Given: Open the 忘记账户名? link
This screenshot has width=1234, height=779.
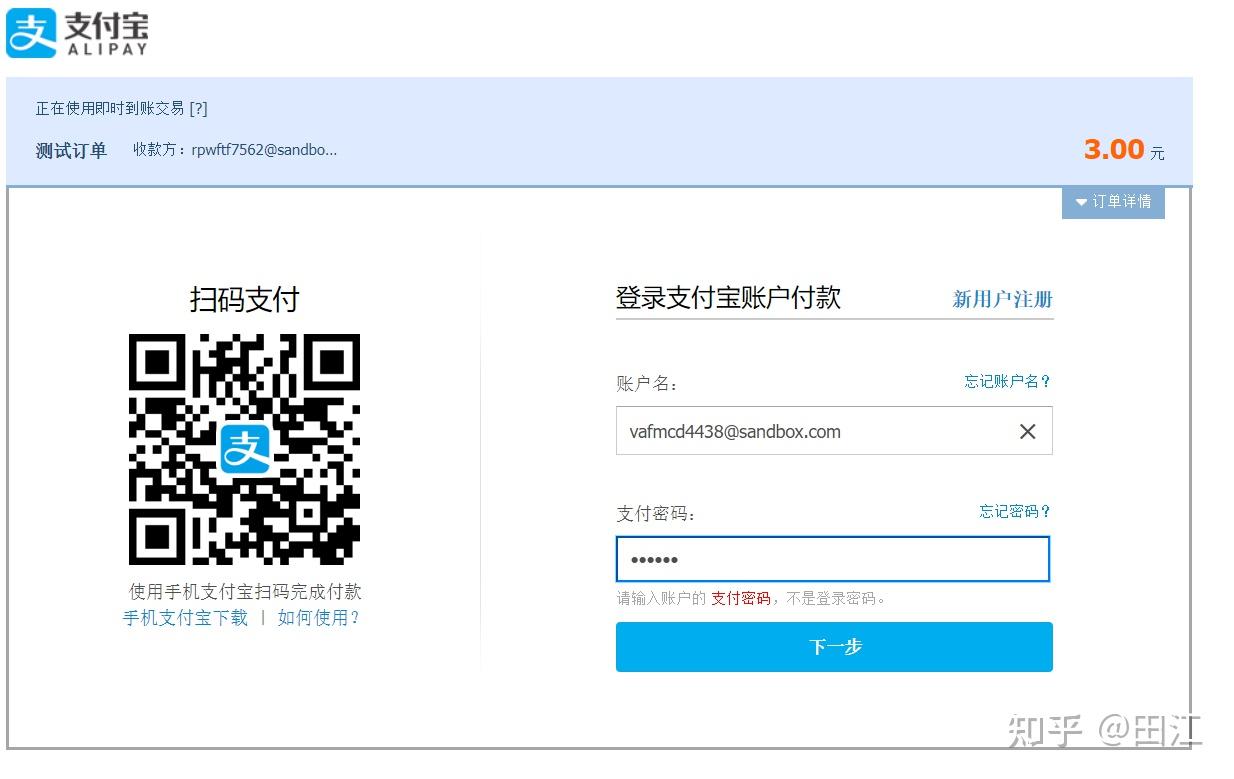Looking at the screenshot, I should (x=1007, y=381).
